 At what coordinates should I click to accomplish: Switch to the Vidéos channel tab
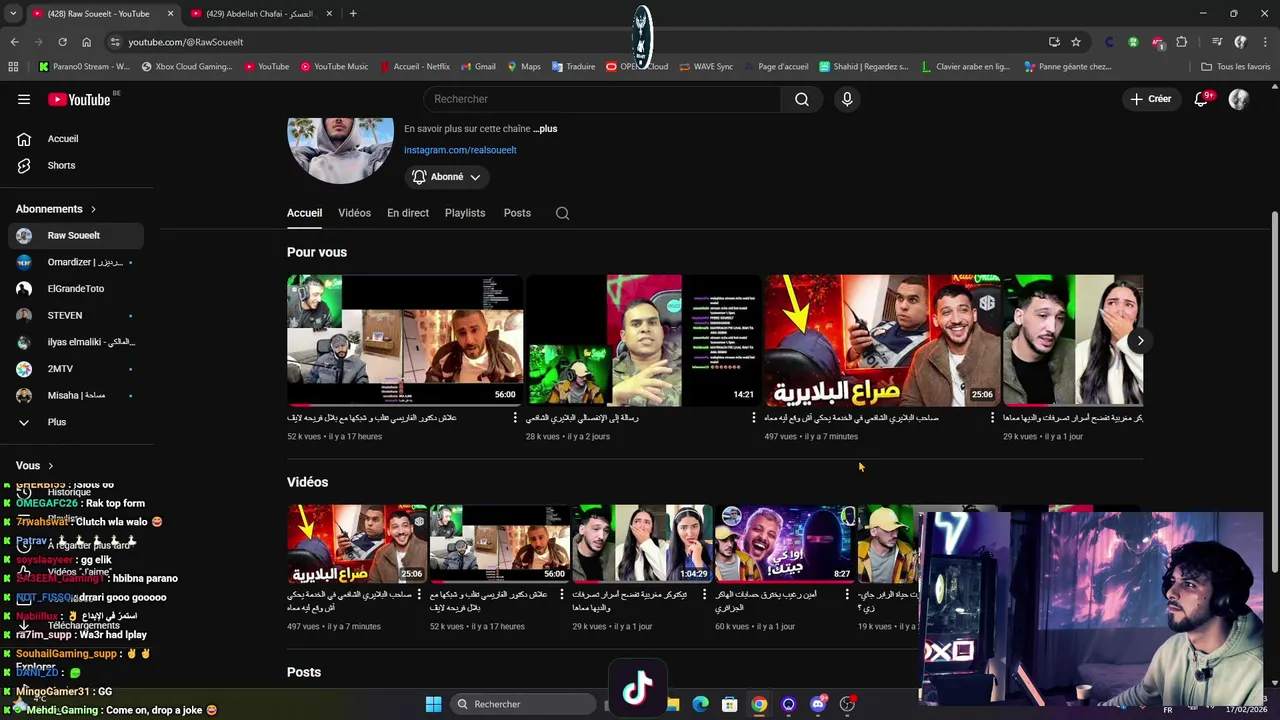coord(354,213)
